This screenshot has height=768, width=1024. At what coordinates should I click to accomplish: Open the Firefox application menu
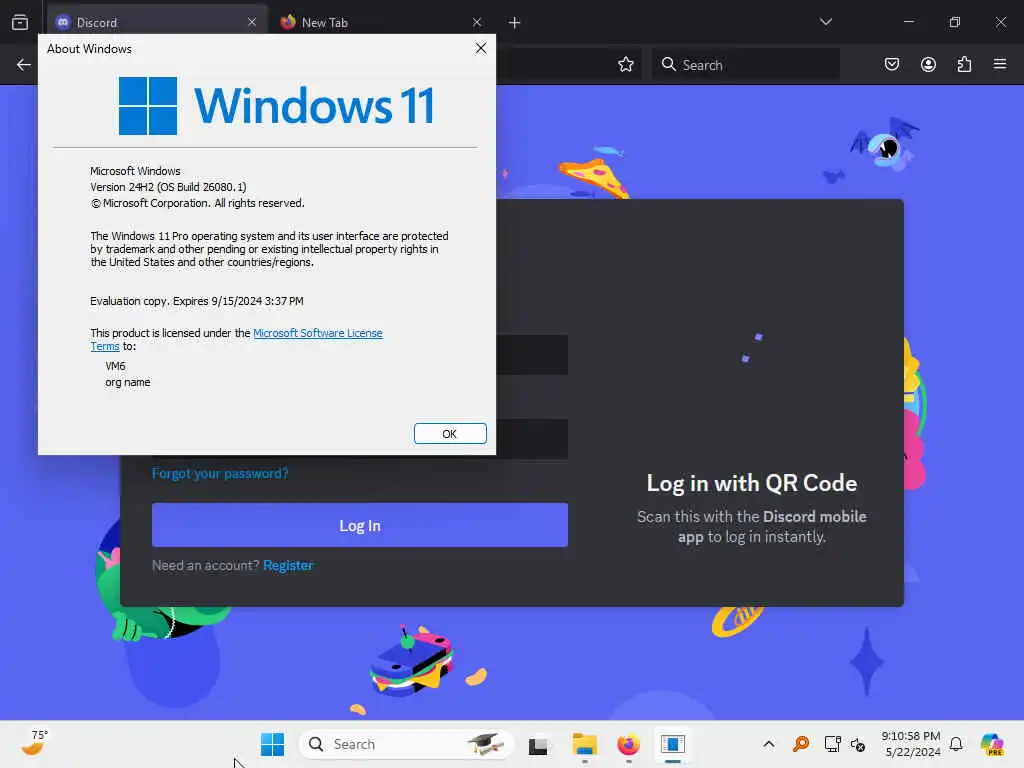1000,64
